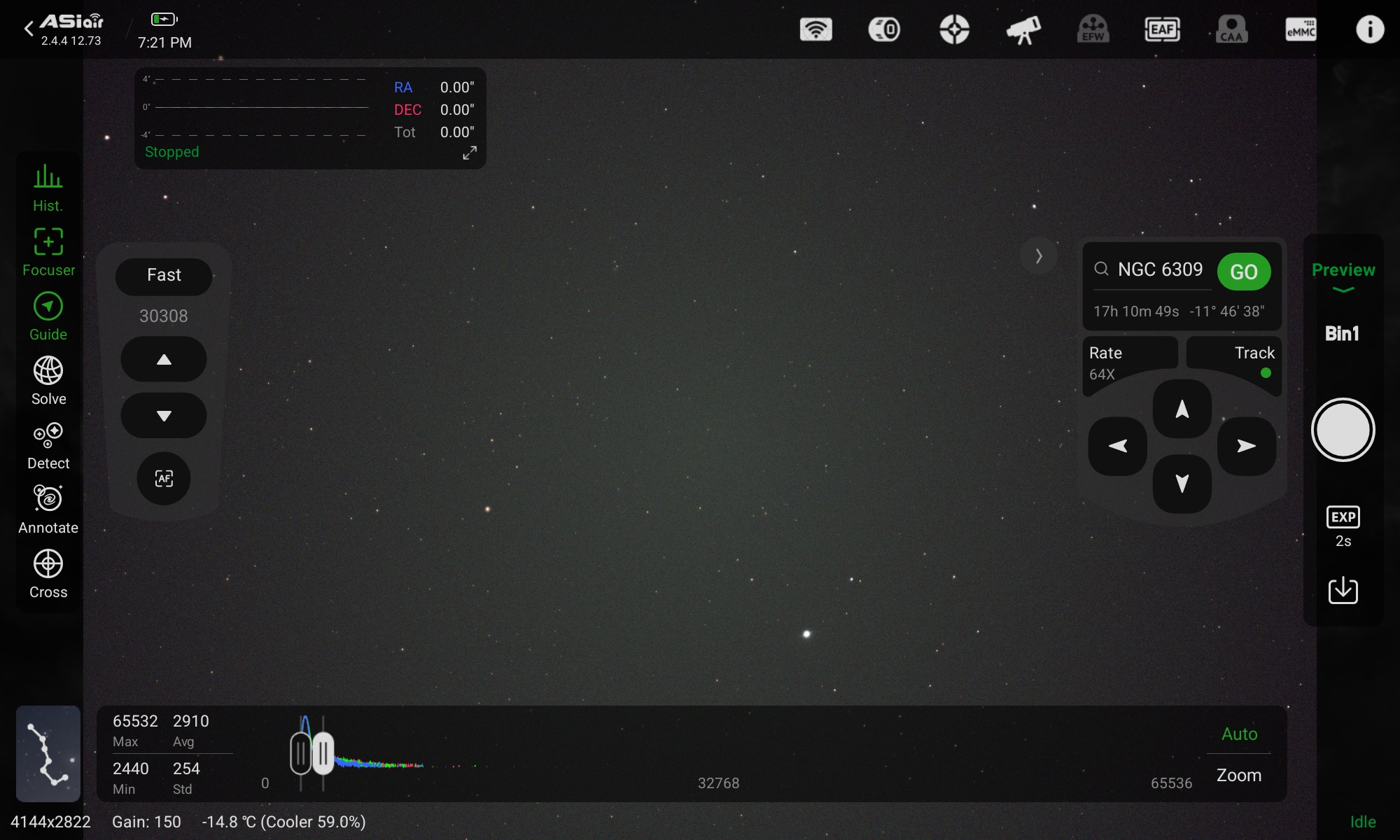Open eMMC storage settings
The height and width of the screenshot is (840, 1400).
(1301, 29)
